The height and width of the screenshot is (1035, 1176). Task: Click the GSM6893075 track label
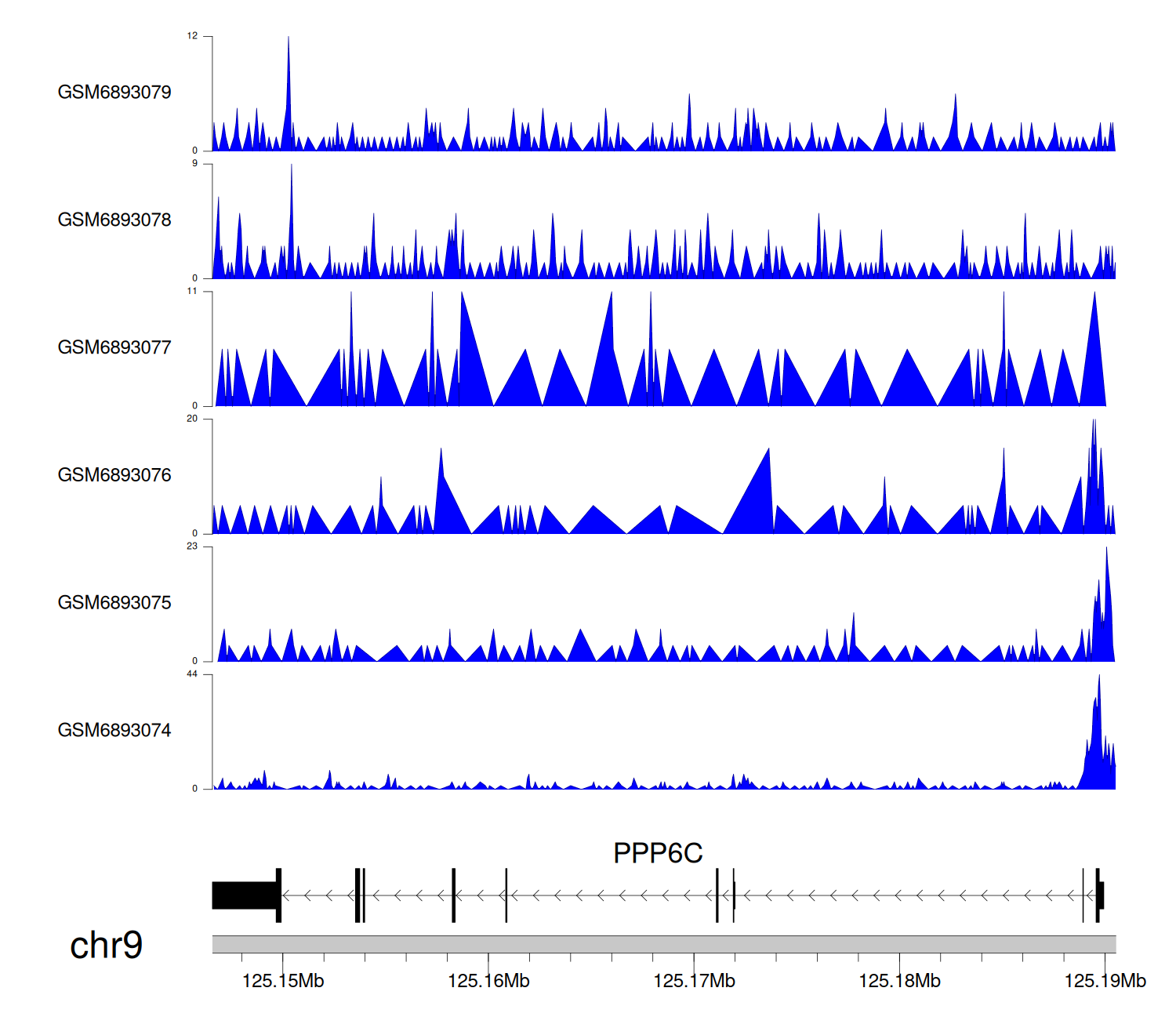(x=114, y=603)
